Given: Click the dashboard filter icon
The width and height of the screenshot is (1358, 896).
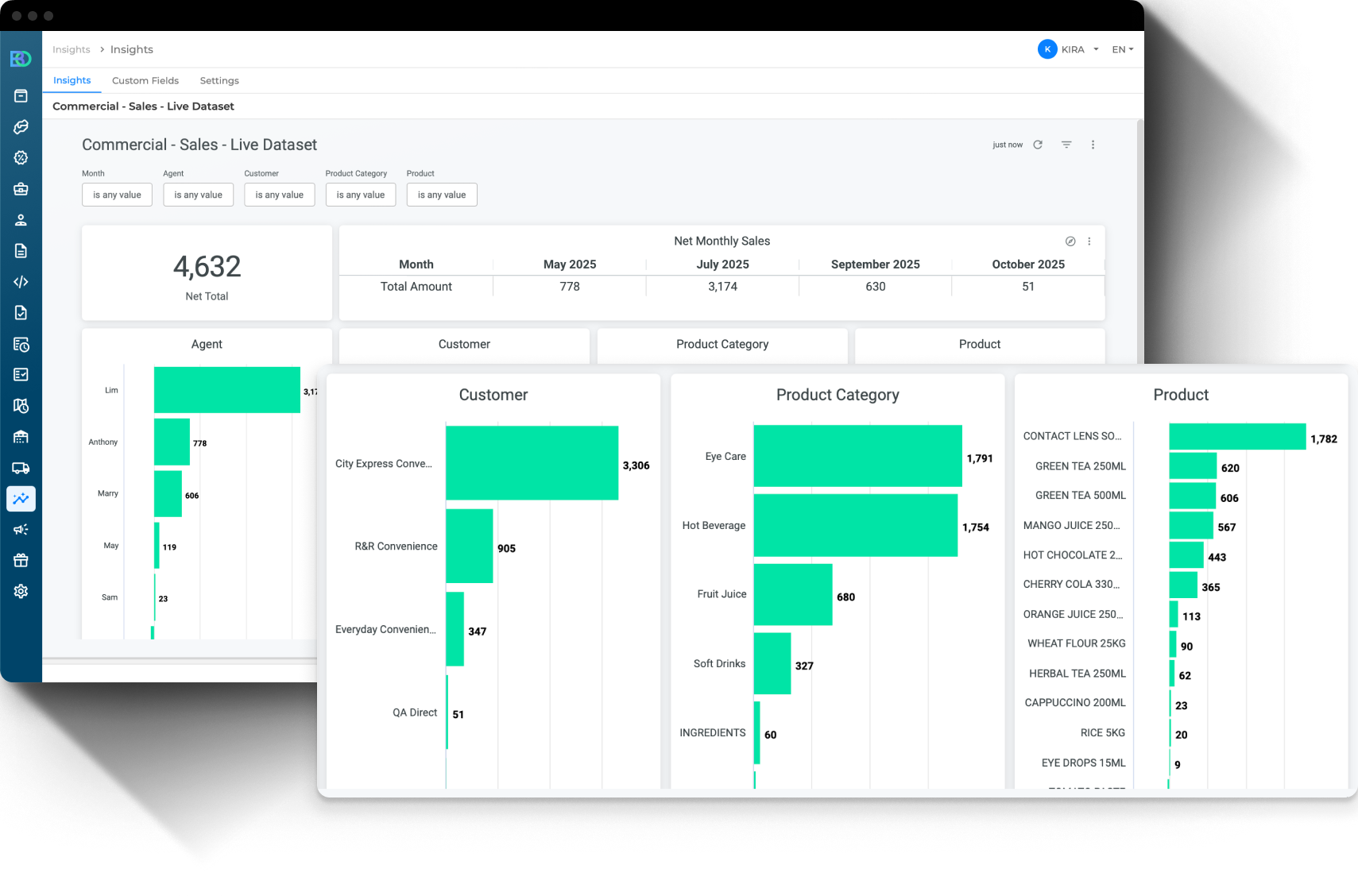Looking at the screenshot, I should point(1066,145).
